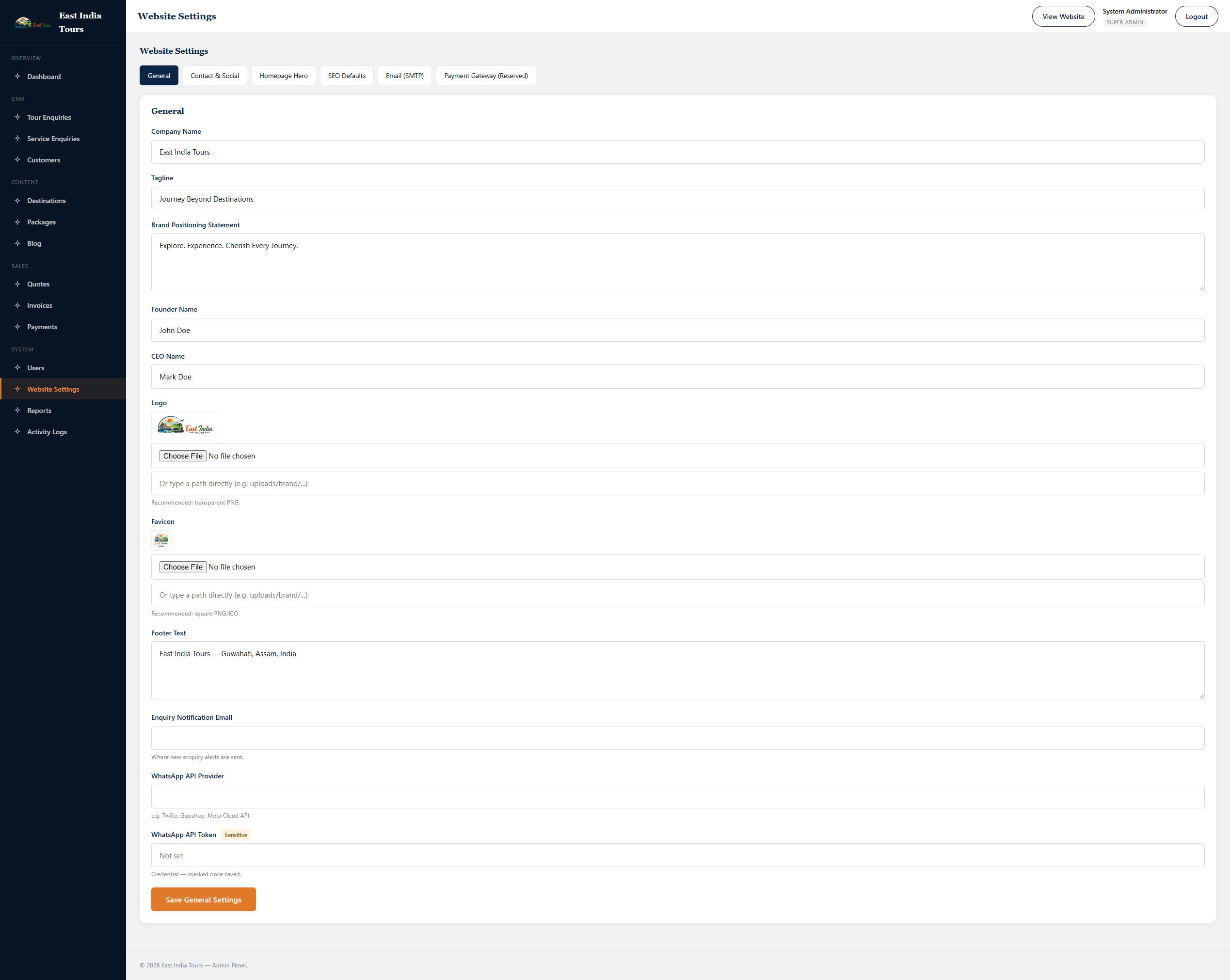Click the Company Name input field
1230x980 pixels.
click(x=678, y=152)
